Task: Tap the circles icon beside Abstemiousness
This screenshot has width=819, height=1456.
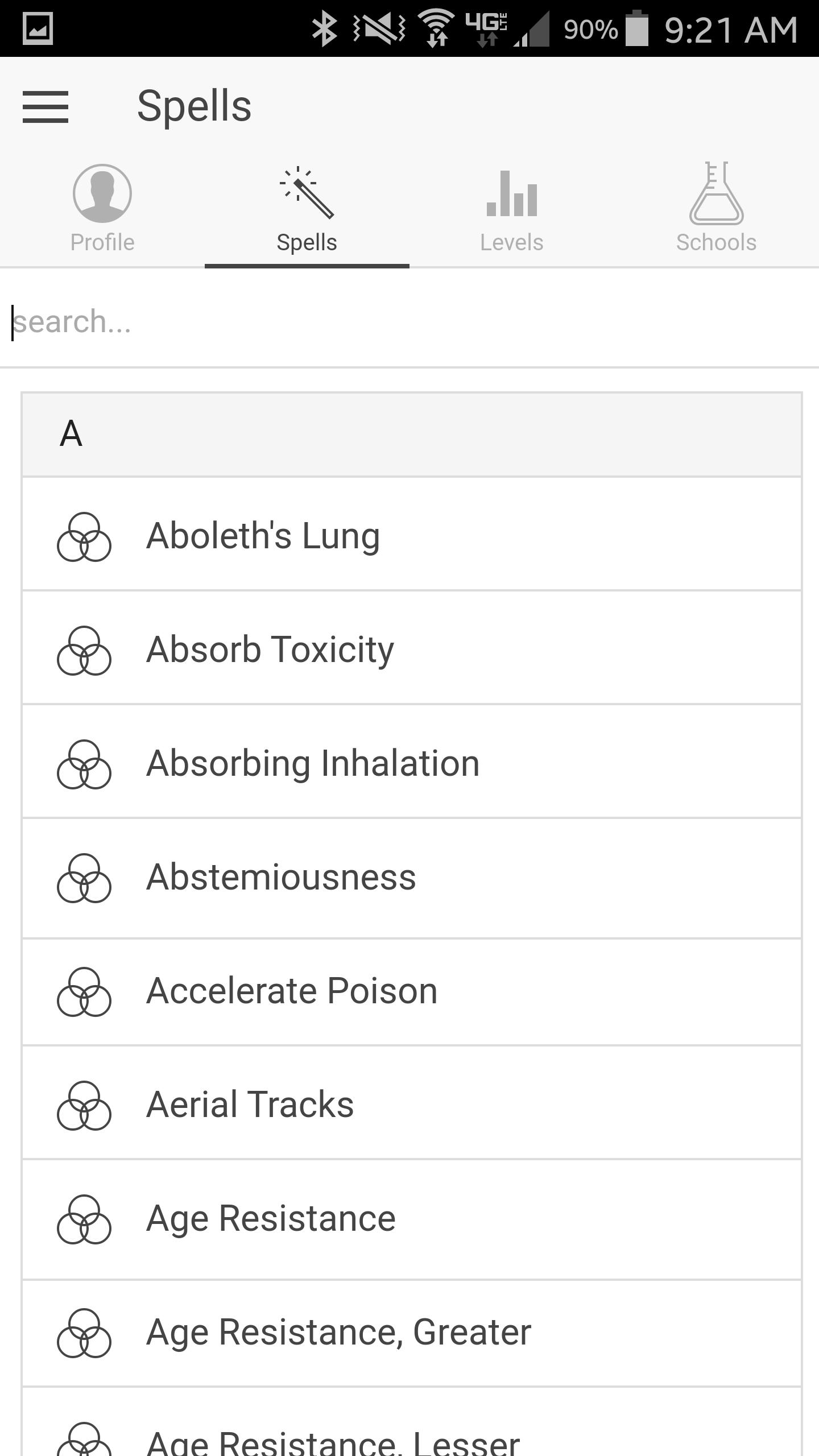Action: coord(84,878)
